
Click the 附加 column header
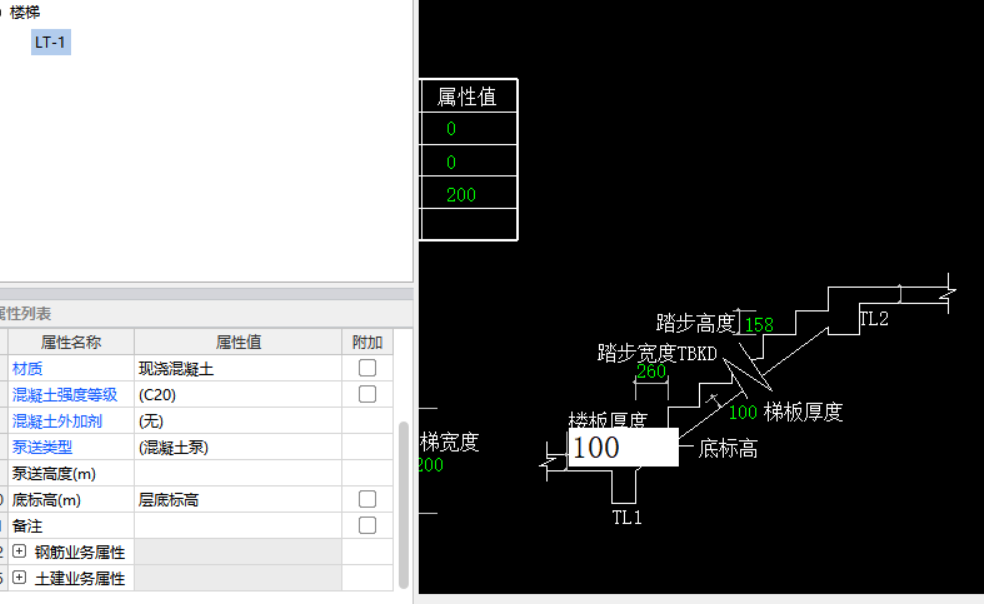click(368, 342)
